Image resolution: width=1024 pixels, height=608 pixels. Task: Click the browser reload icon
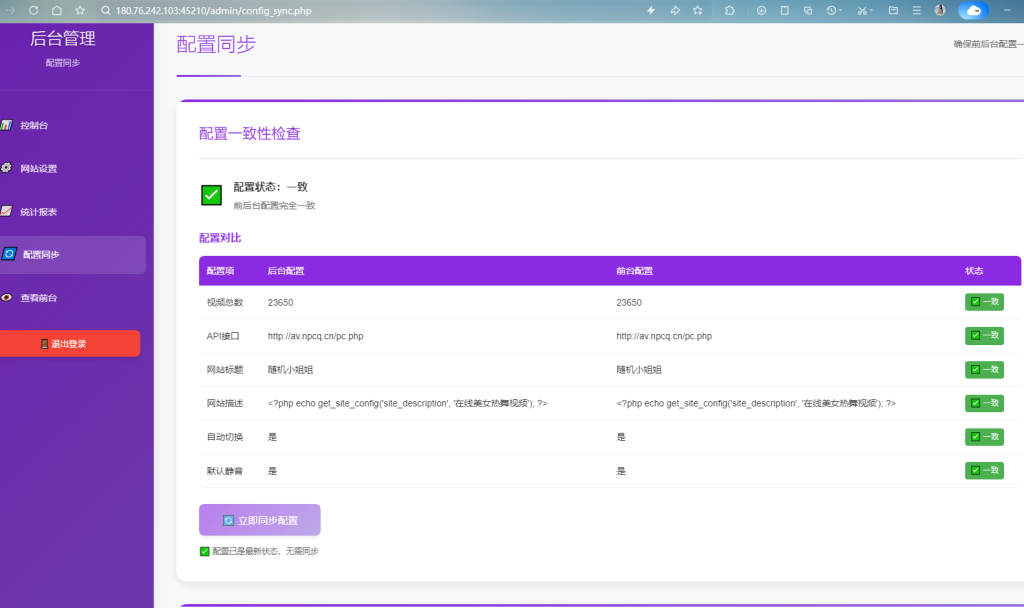tap(33, 10)
